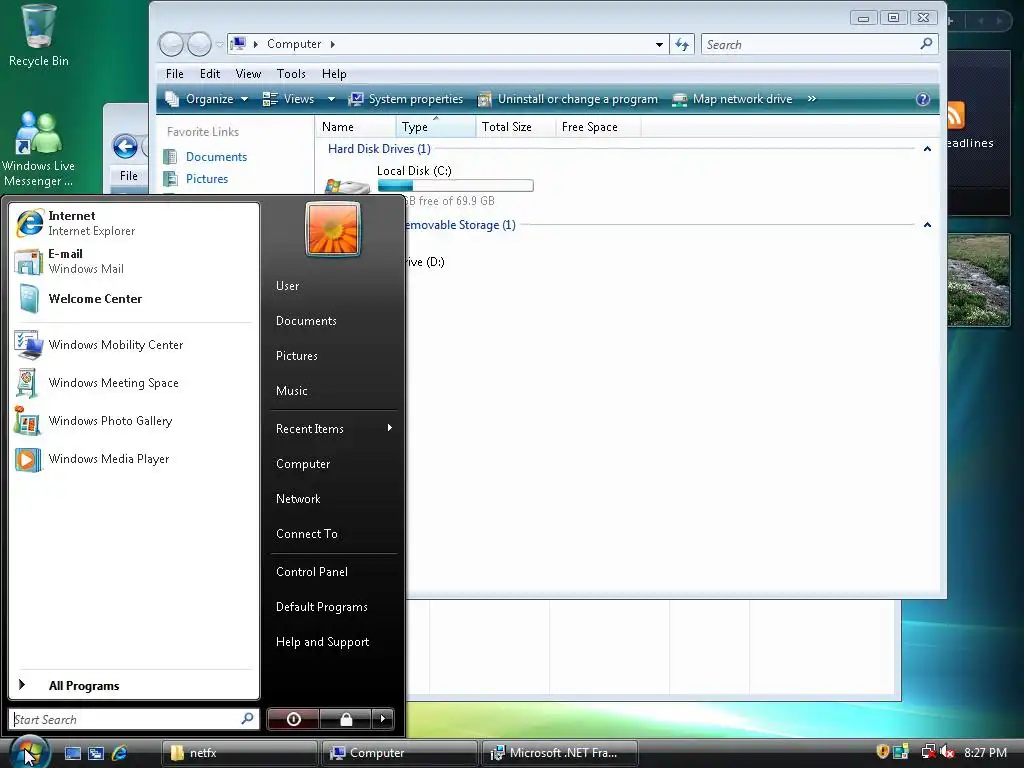Image resolution: width=1024 pixels, height=768 pixels.
Task: Click Show Desktop quick launch icon
Action: [x=73, y=753]
